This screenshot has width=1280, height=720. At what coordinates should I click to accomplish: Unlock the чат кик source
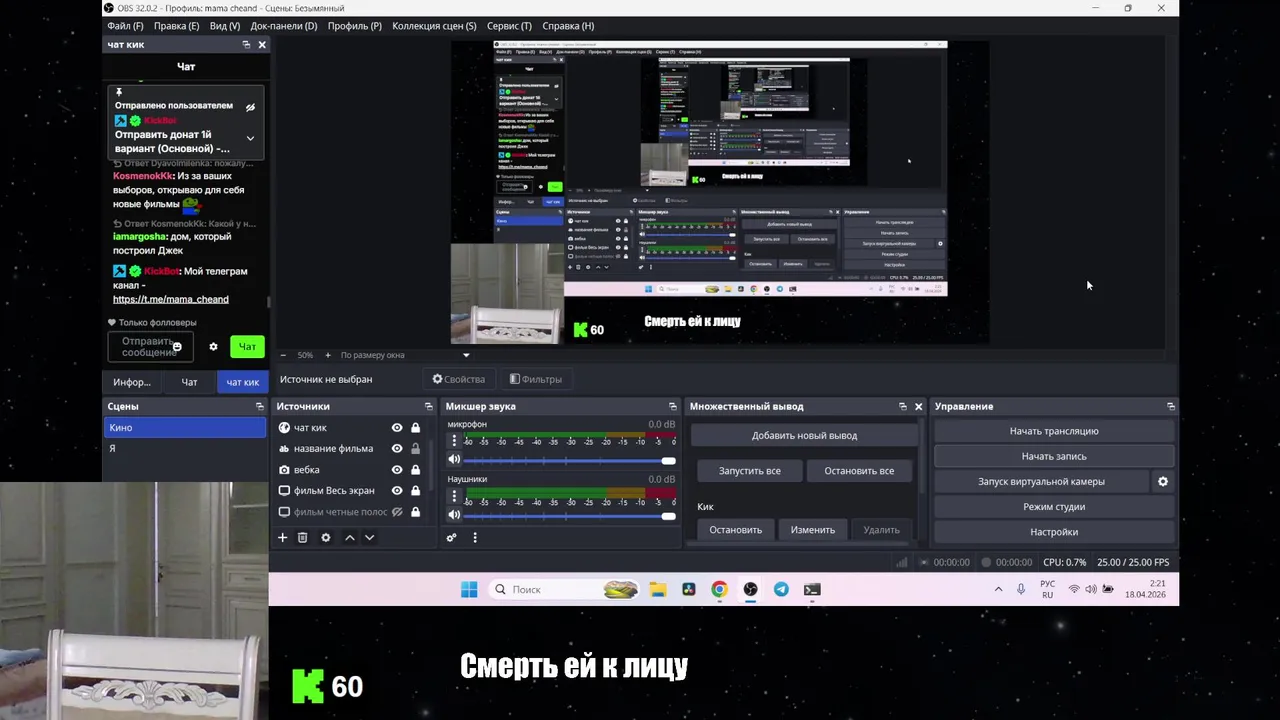[415, 428]
